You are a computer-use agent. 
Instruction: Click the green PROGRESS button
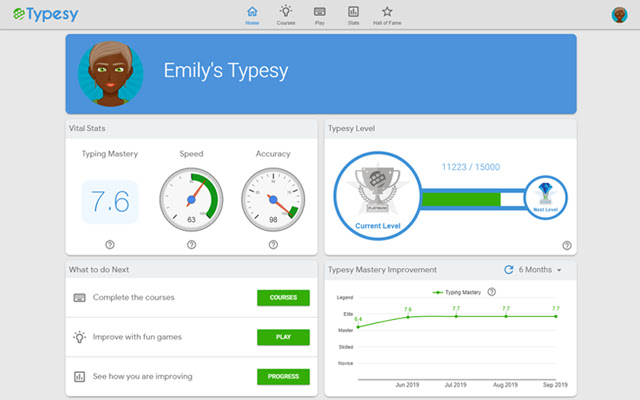pyautogui.click(x=283, y=377)
